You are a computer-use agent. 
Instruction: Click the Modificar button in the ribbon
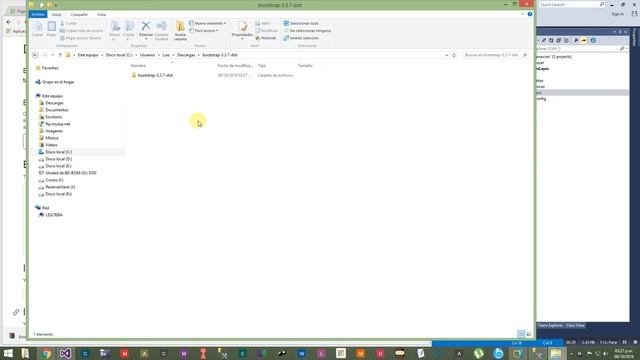click(x=266, y=31)
